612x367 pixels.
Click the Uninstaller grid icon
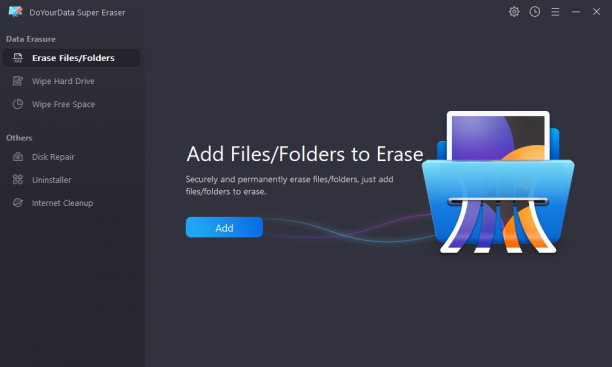(x=18, y=180)
